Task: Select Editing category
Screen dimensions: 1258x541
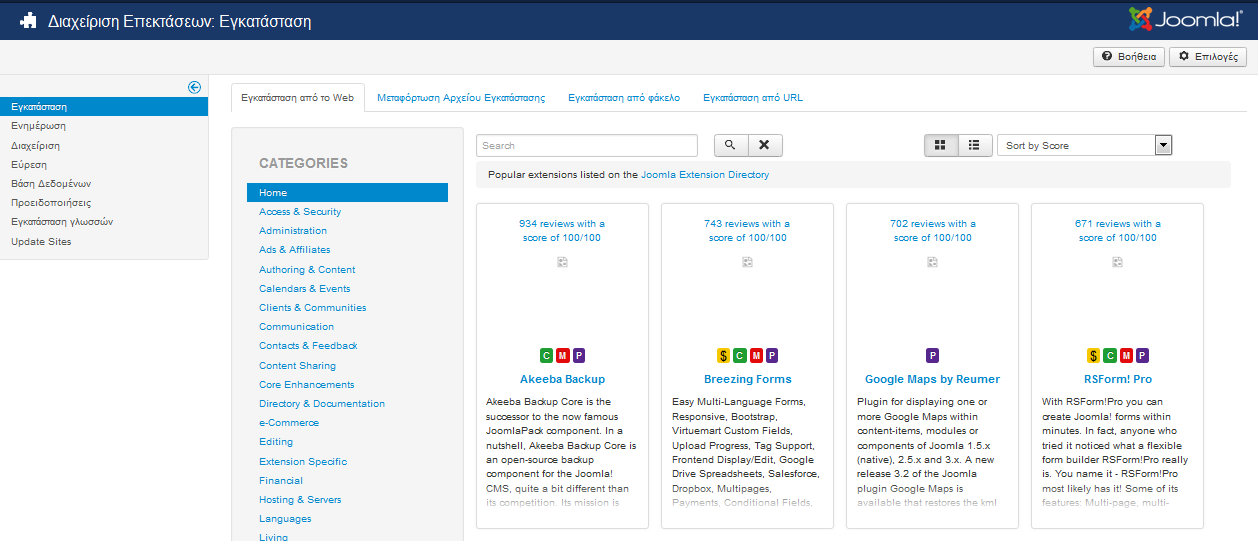Action: click(x=276, y=442)
